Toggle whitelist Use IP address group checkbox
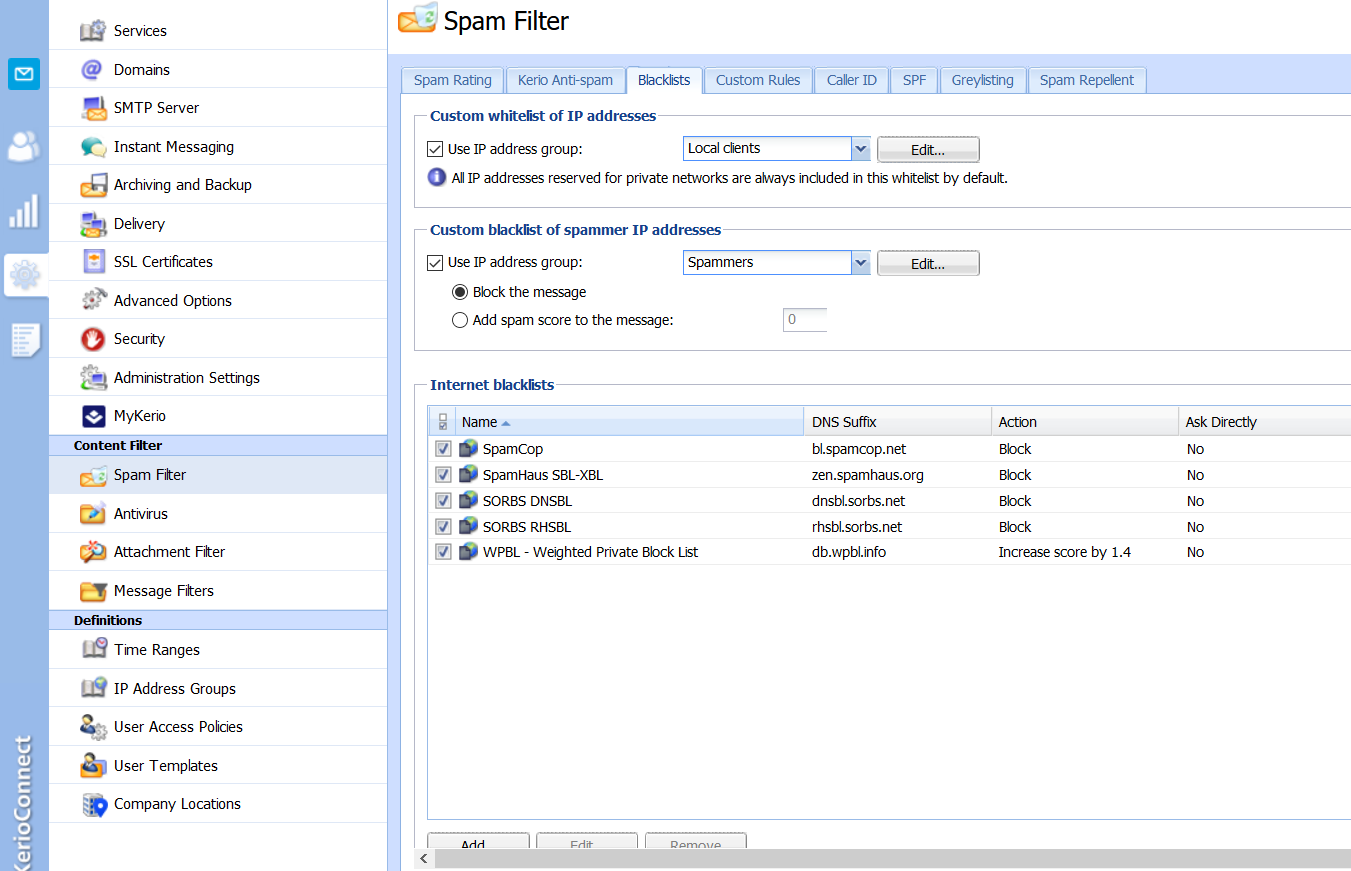The height and width of the screenshot is (871, 1351). tap(435, 149)
